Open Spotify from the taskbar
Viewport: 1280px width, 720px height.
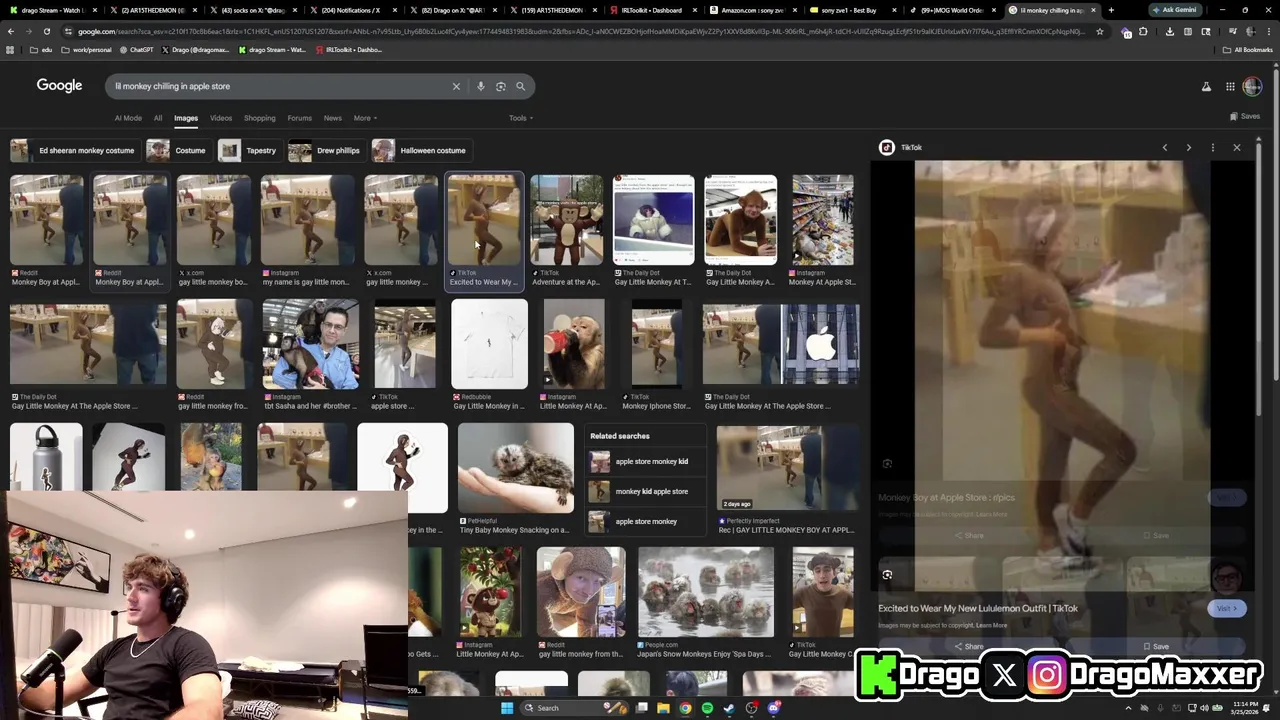(x=707, y=708)
